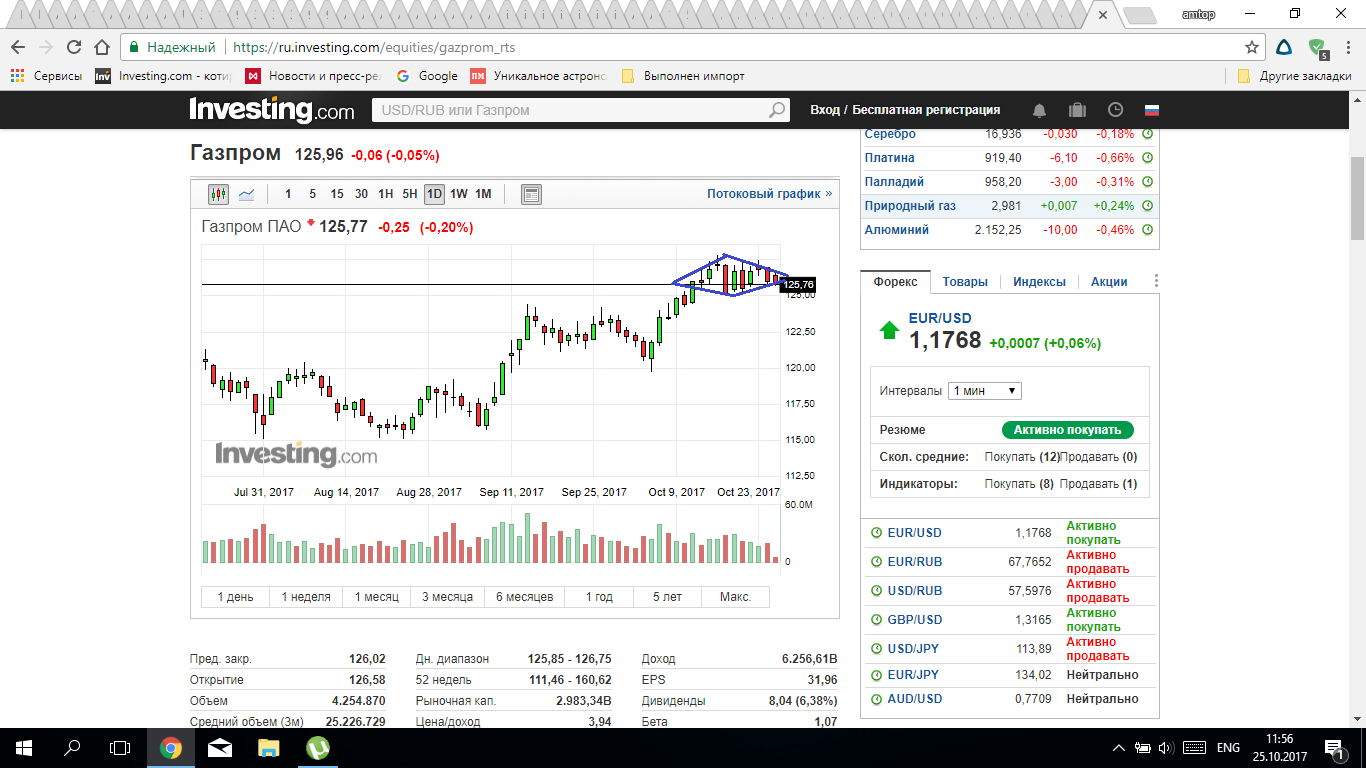The height and width of the screenshot is (768, 1366).
Task: Select 1 неделя chart range
Action: tap(306, 597)
